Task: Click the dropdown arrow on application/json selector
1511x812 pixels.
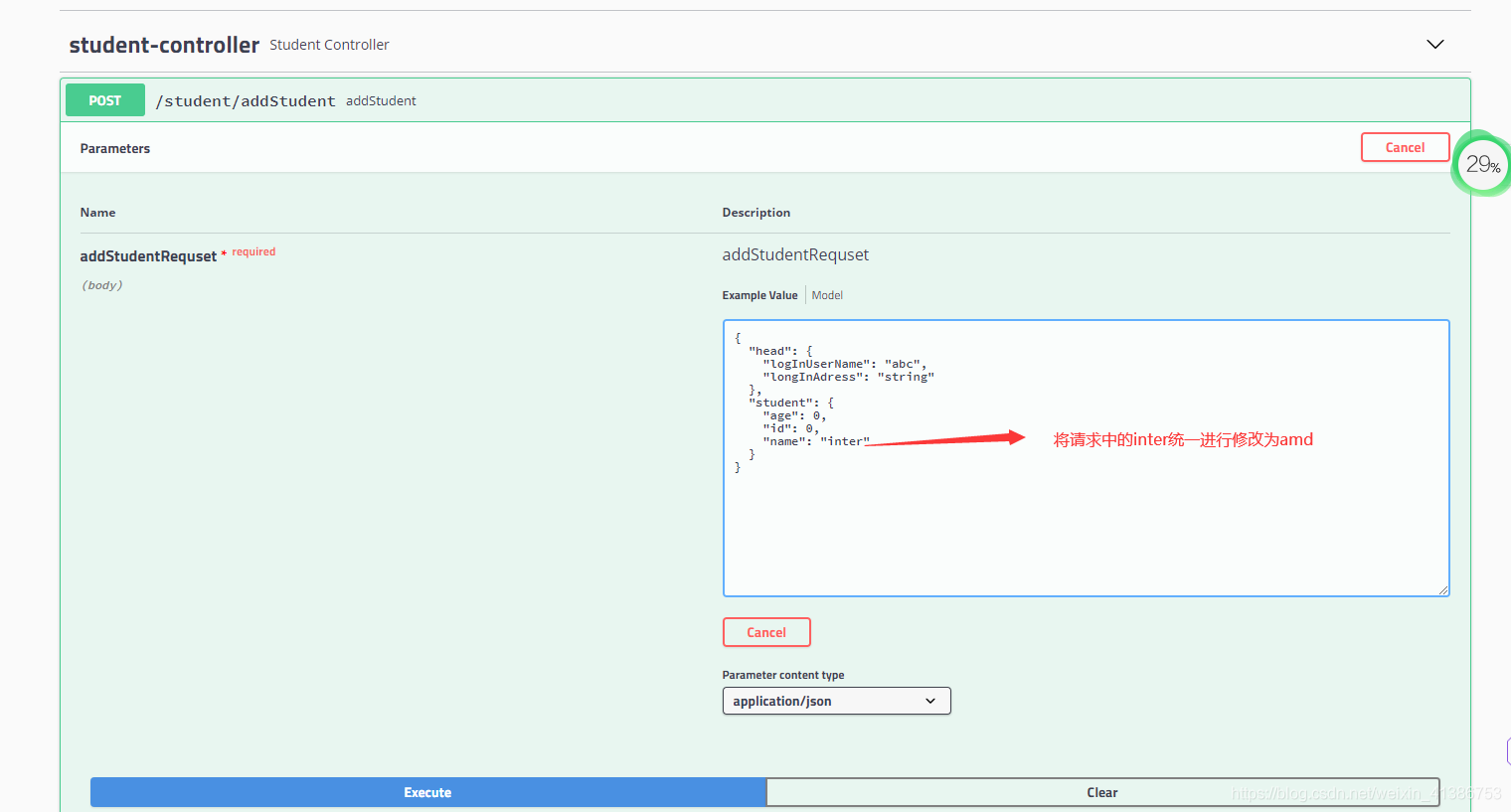Action: click(x=931, y=701)
